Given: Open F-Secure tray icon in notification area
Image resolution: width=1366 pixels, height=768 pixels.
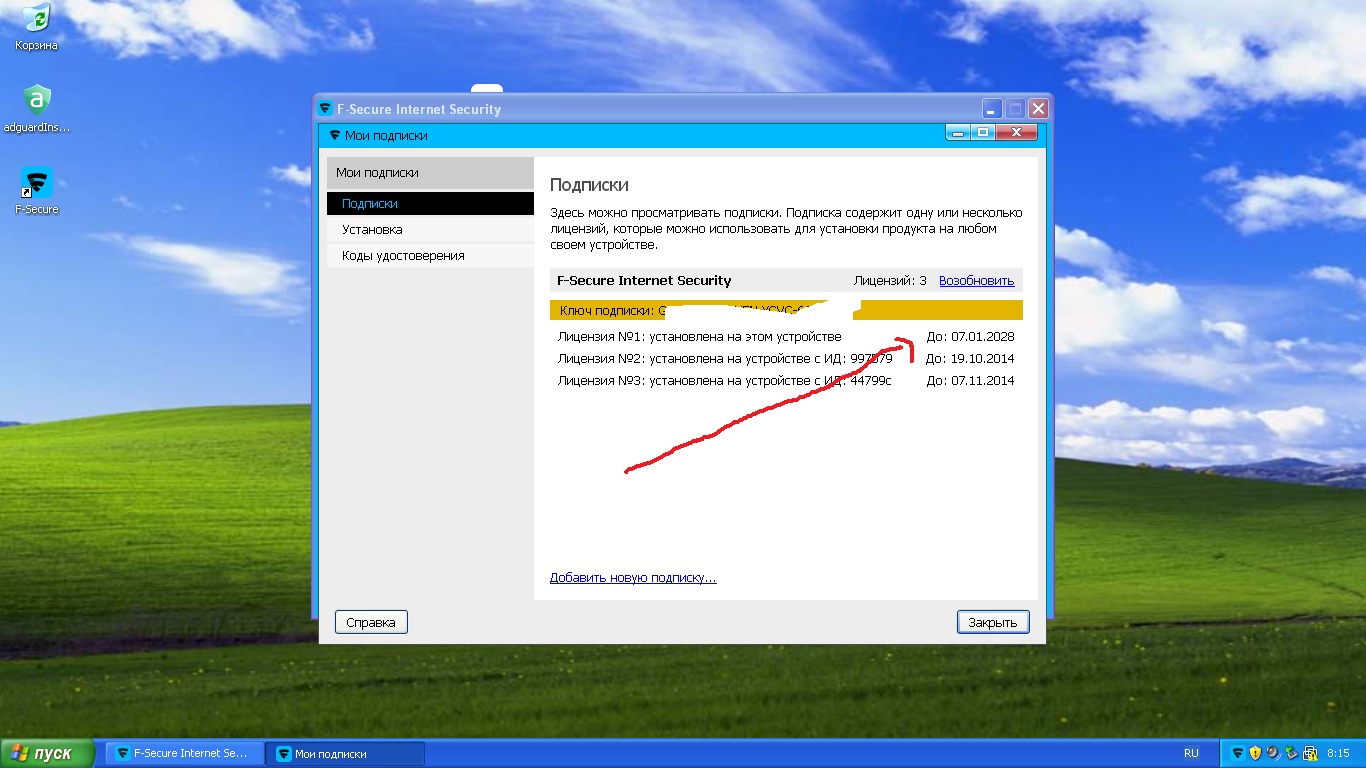Looking at the screenshot, I should [1237, 753].
